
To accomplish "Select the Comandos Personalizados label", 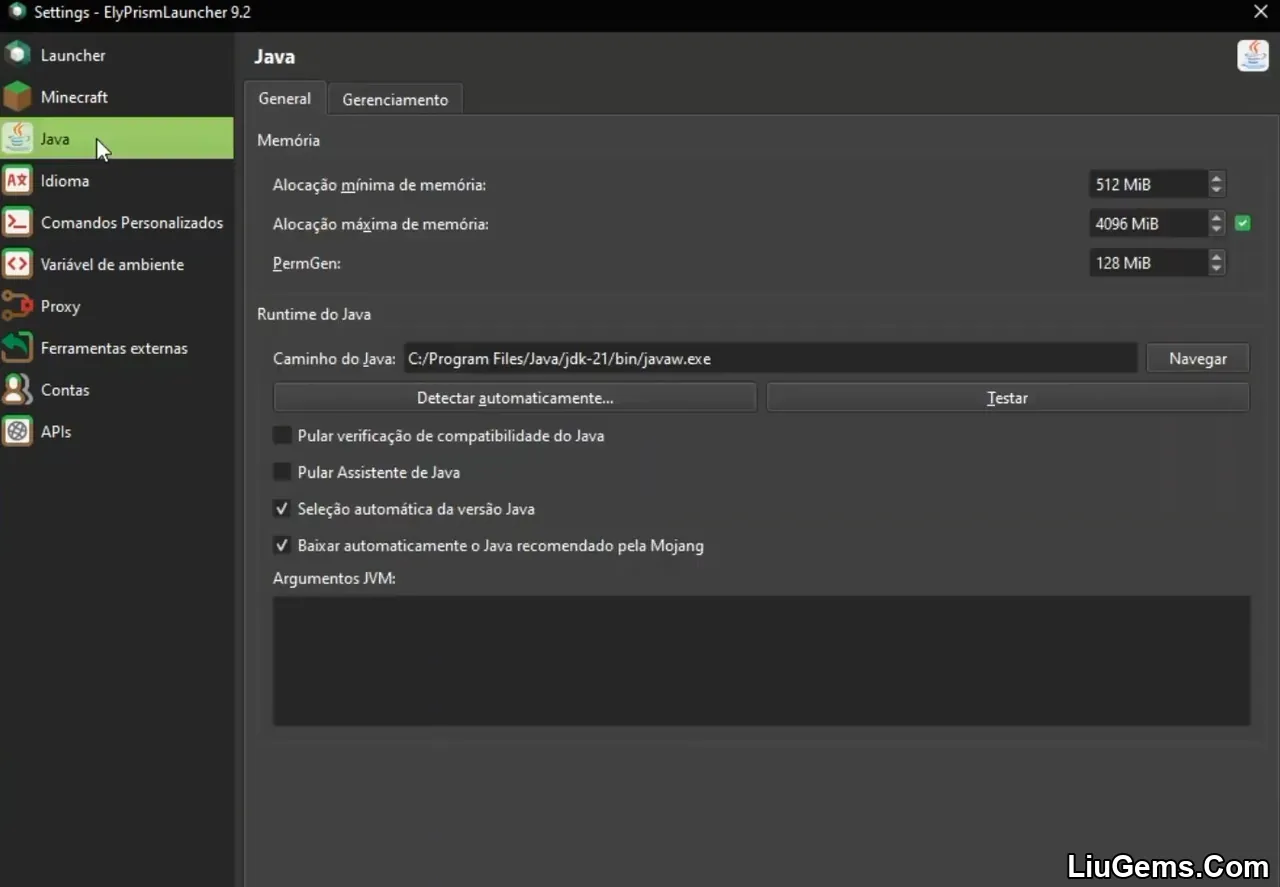I will pos(132,223).
